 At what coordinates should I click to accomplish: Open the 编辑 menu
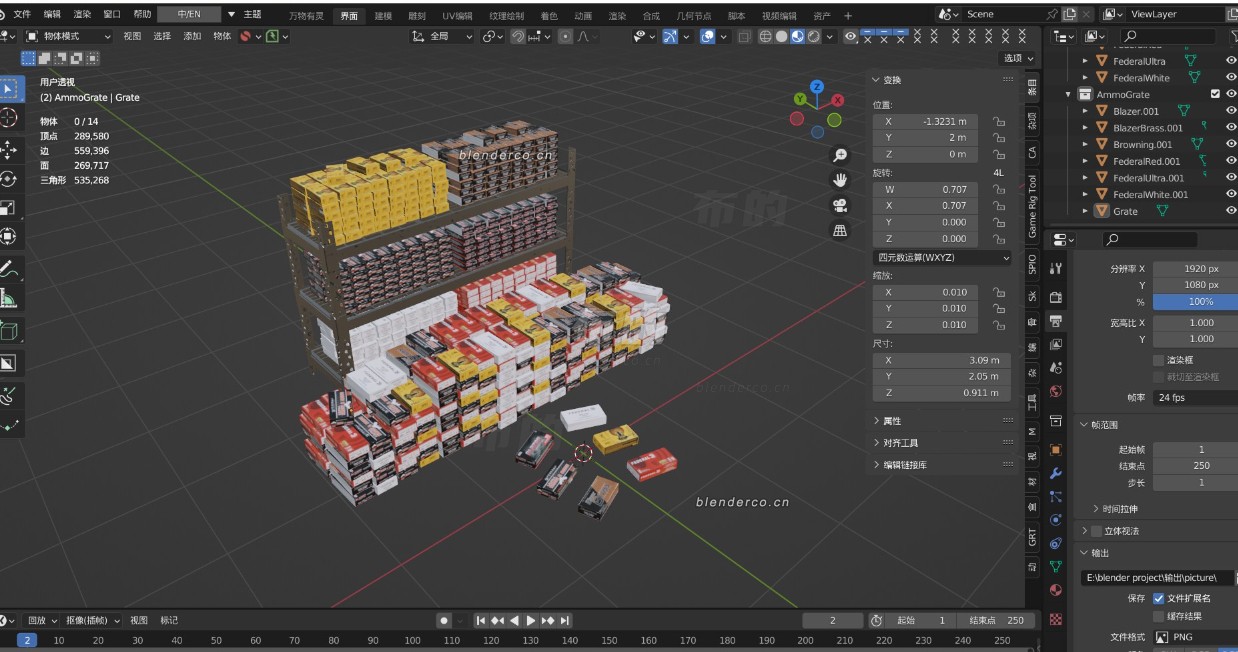click(x=52, y=15)
